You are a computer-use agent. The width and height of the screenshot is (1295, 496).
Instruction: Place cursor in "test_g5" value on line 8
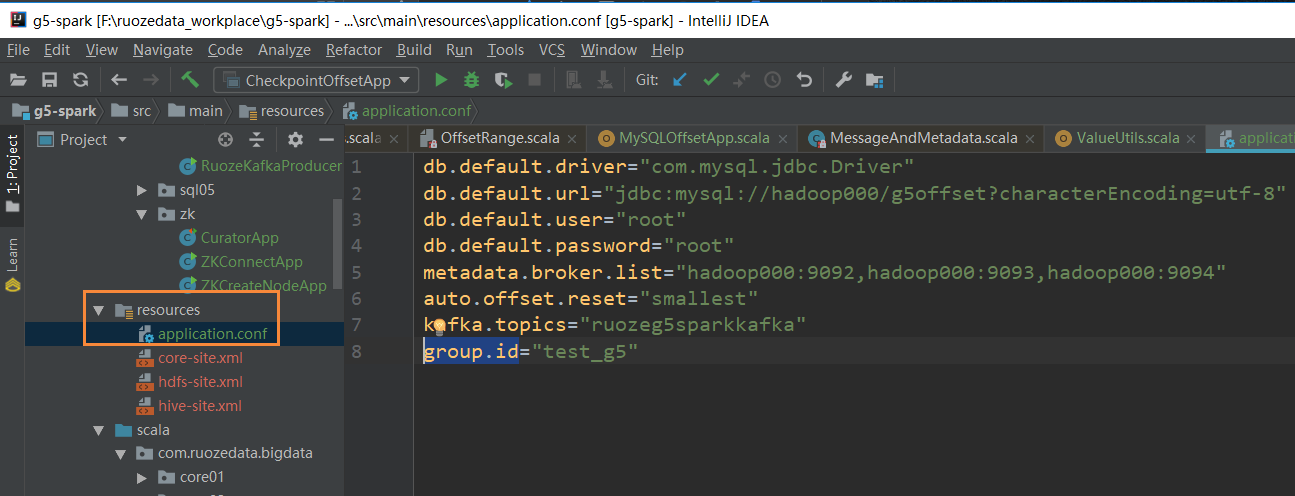[585, 351]
